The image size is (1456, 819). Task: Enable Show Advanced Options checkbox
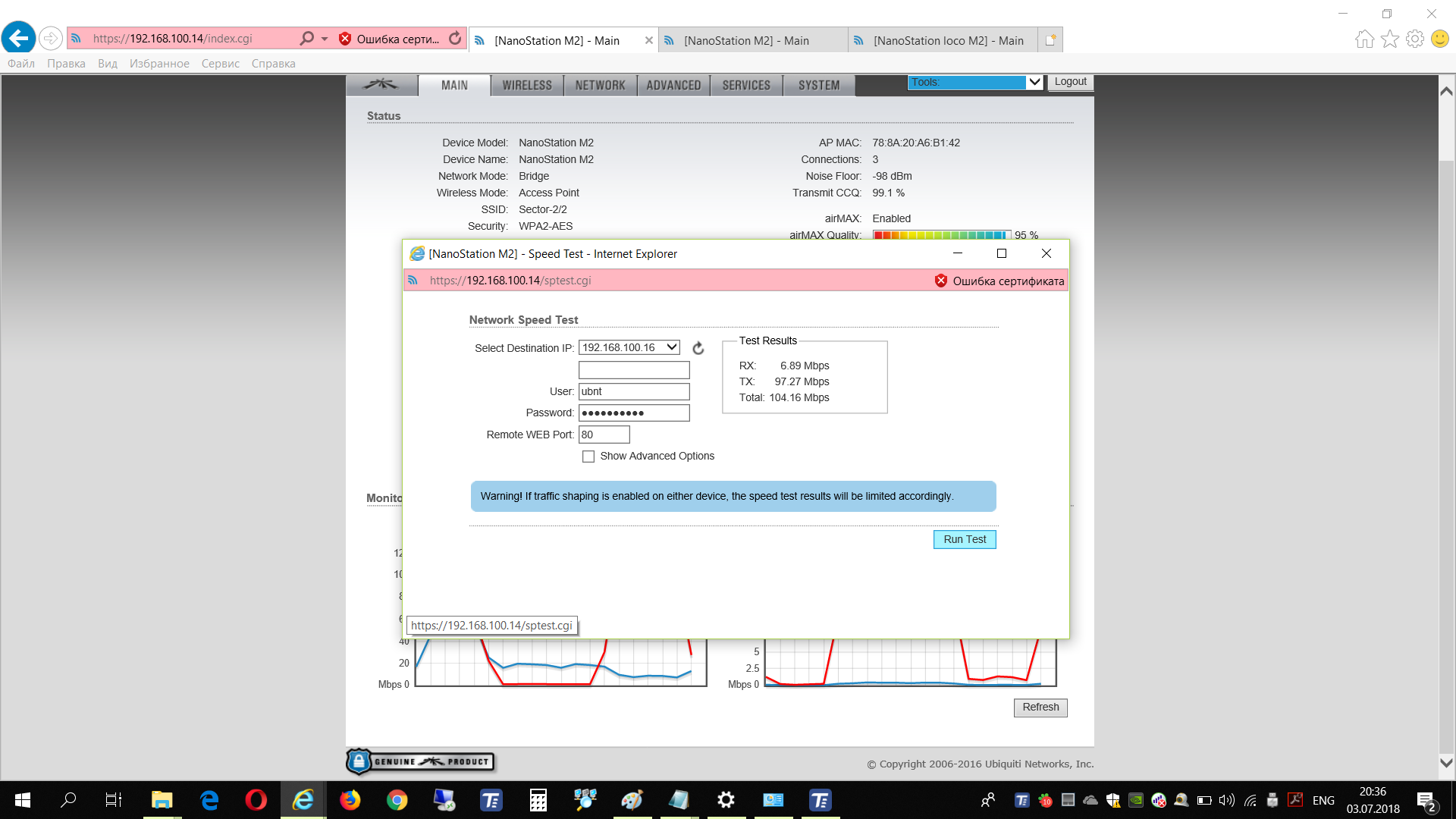(588, 457)
